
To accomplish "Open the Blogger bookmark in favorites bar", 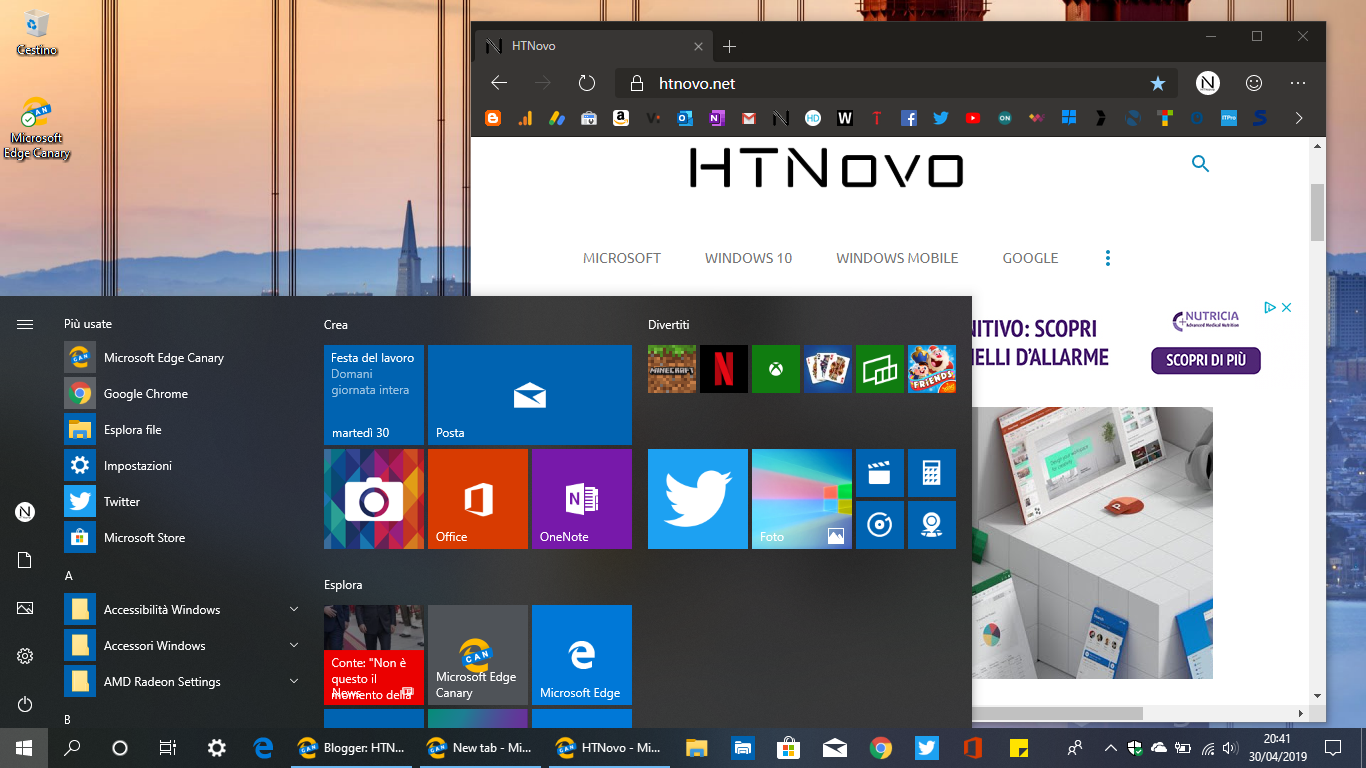I will [x=493, y=118].
